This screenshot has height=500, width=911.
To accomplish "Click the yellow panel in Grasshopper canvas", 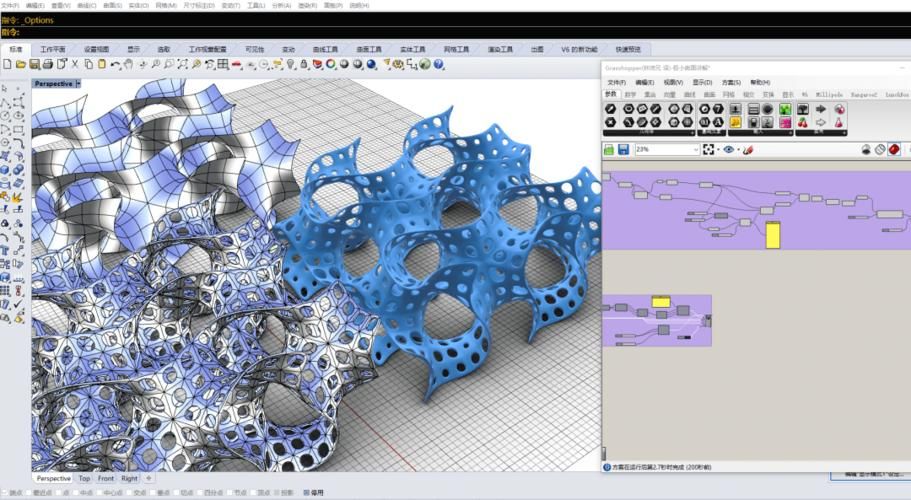I will [773, 235].
